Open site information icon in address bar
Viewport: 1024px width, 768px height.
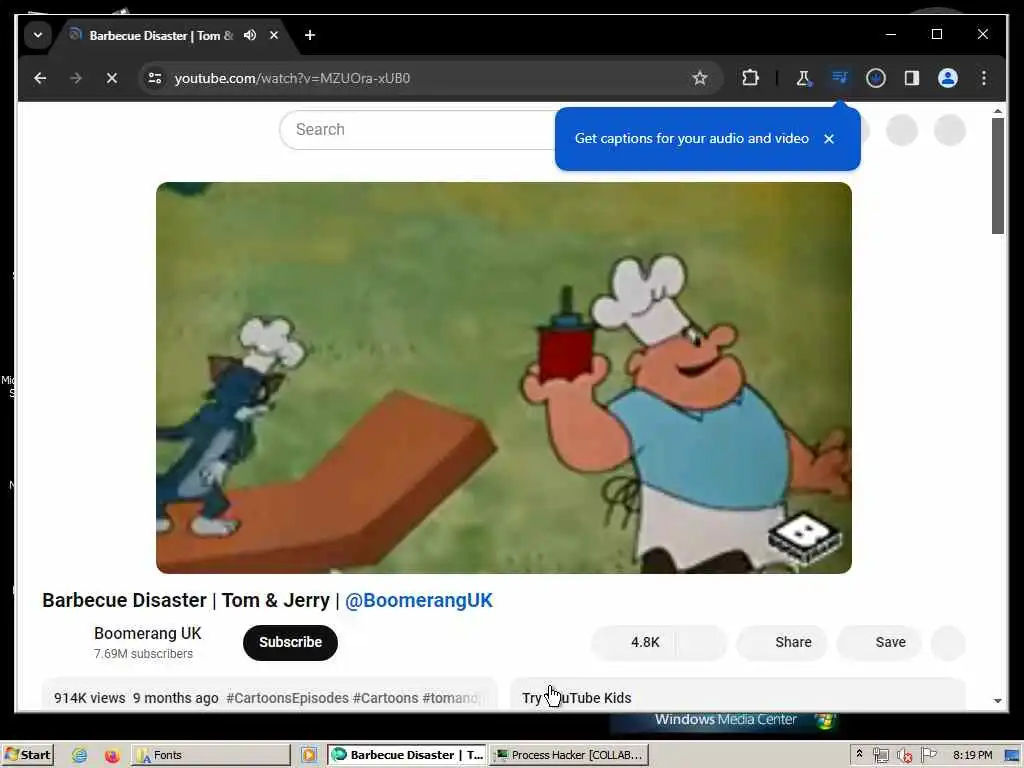[x=155, y=78]
